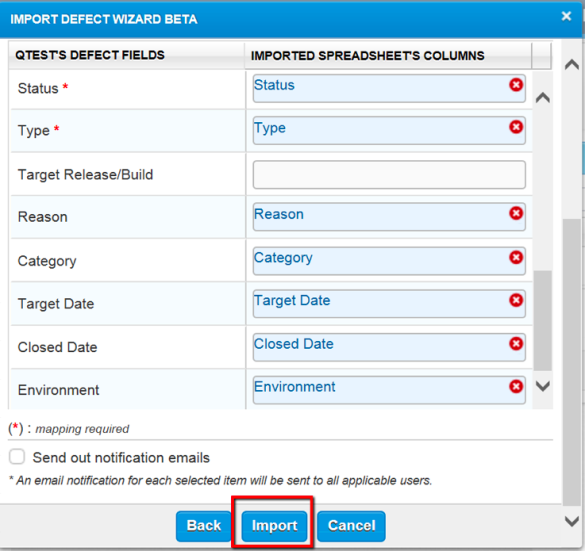The width and height of the screenshot is (585, 551).
Task: Click the Back button
Action: click(204, 526)
